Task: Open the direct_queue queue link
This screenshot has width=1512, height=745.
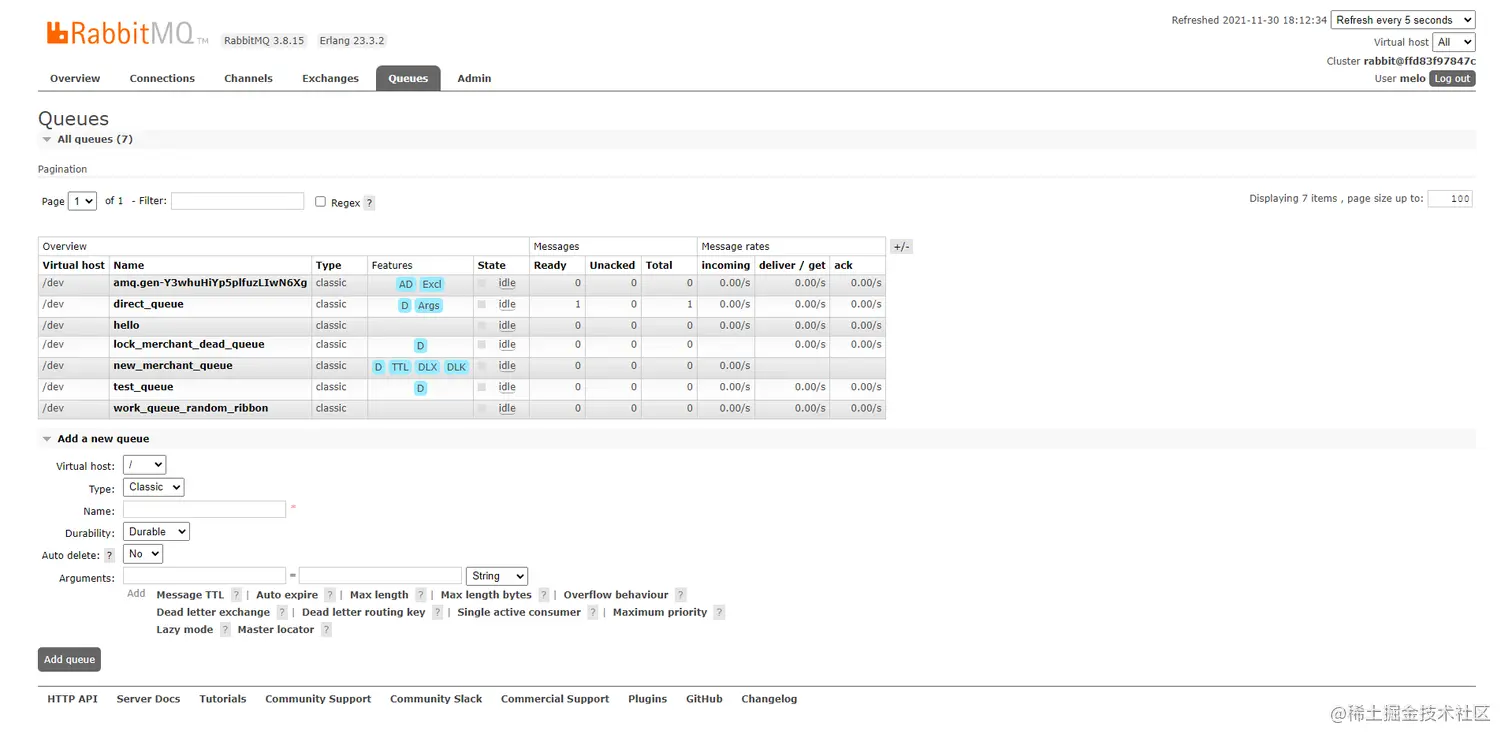Action: [148, 304]
